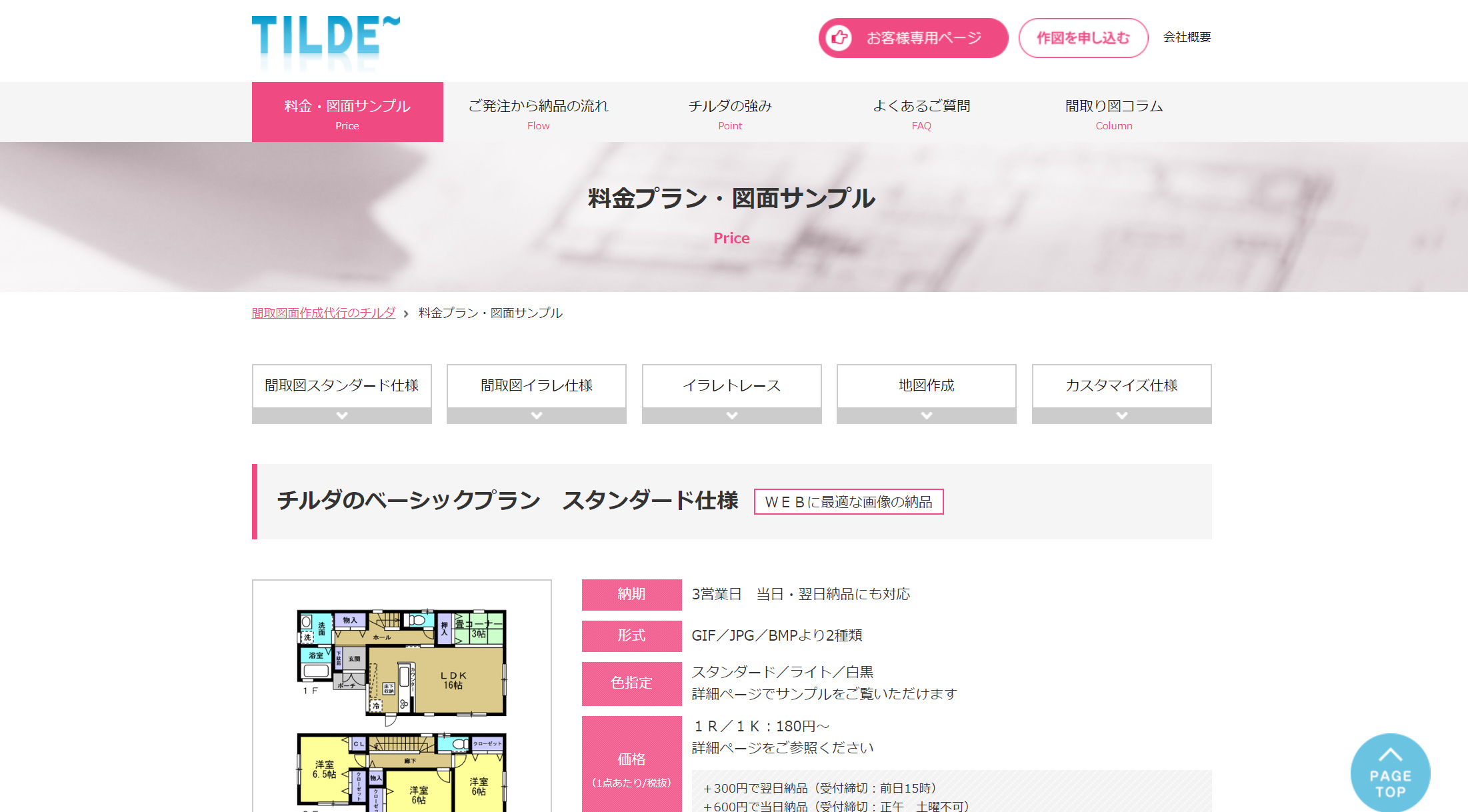Click chevron under イラレトレース

coord(732,416)
